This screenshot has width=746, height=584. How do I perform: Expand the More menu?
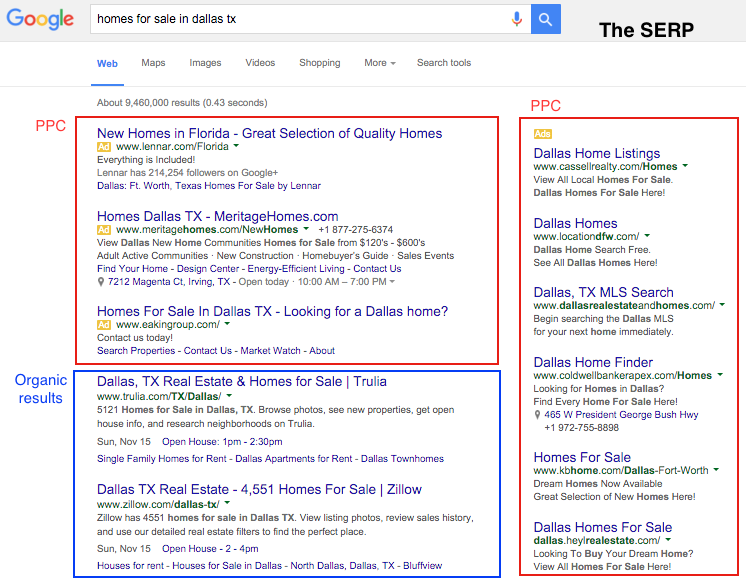(380, 63)
